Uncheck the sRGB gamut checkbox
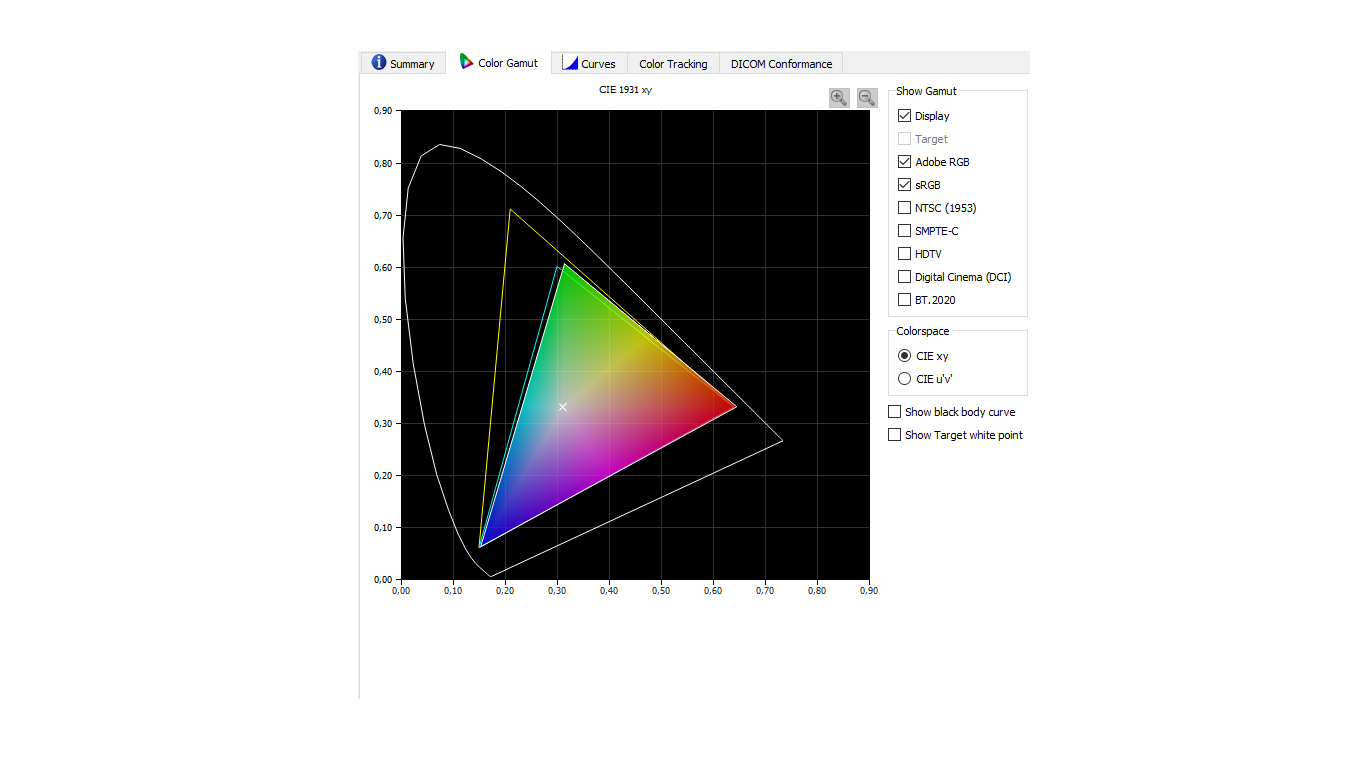 tap(905, 185)
